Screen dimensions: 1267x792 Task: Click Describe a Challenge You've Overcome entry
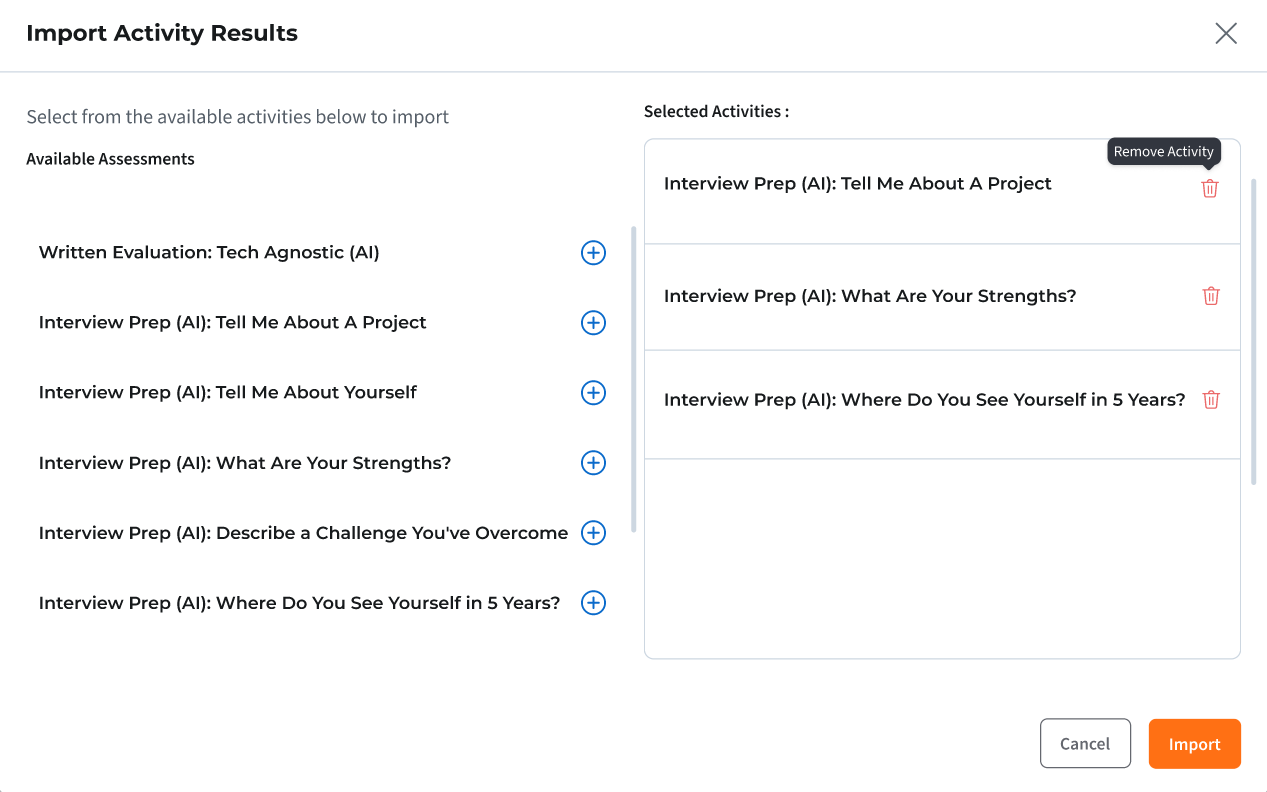[x=303, y=533]
